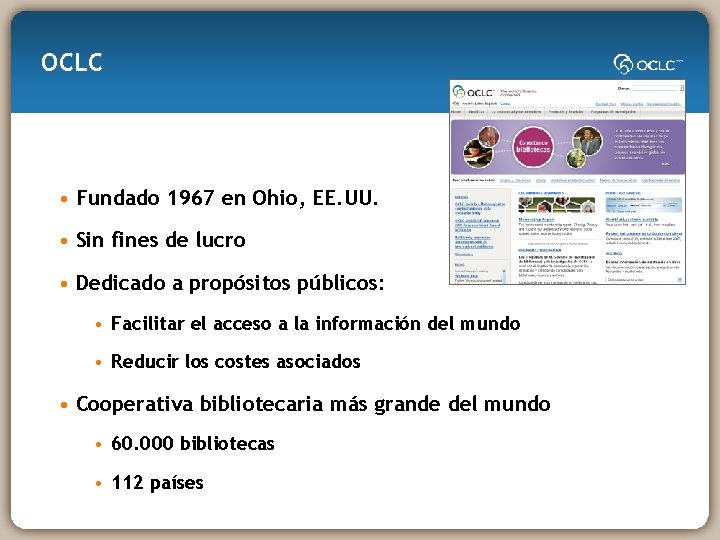The height and width of the screenshot is (540, 720).
Task: Click the Home tab in website screenshot
Action: pos(456,112)
